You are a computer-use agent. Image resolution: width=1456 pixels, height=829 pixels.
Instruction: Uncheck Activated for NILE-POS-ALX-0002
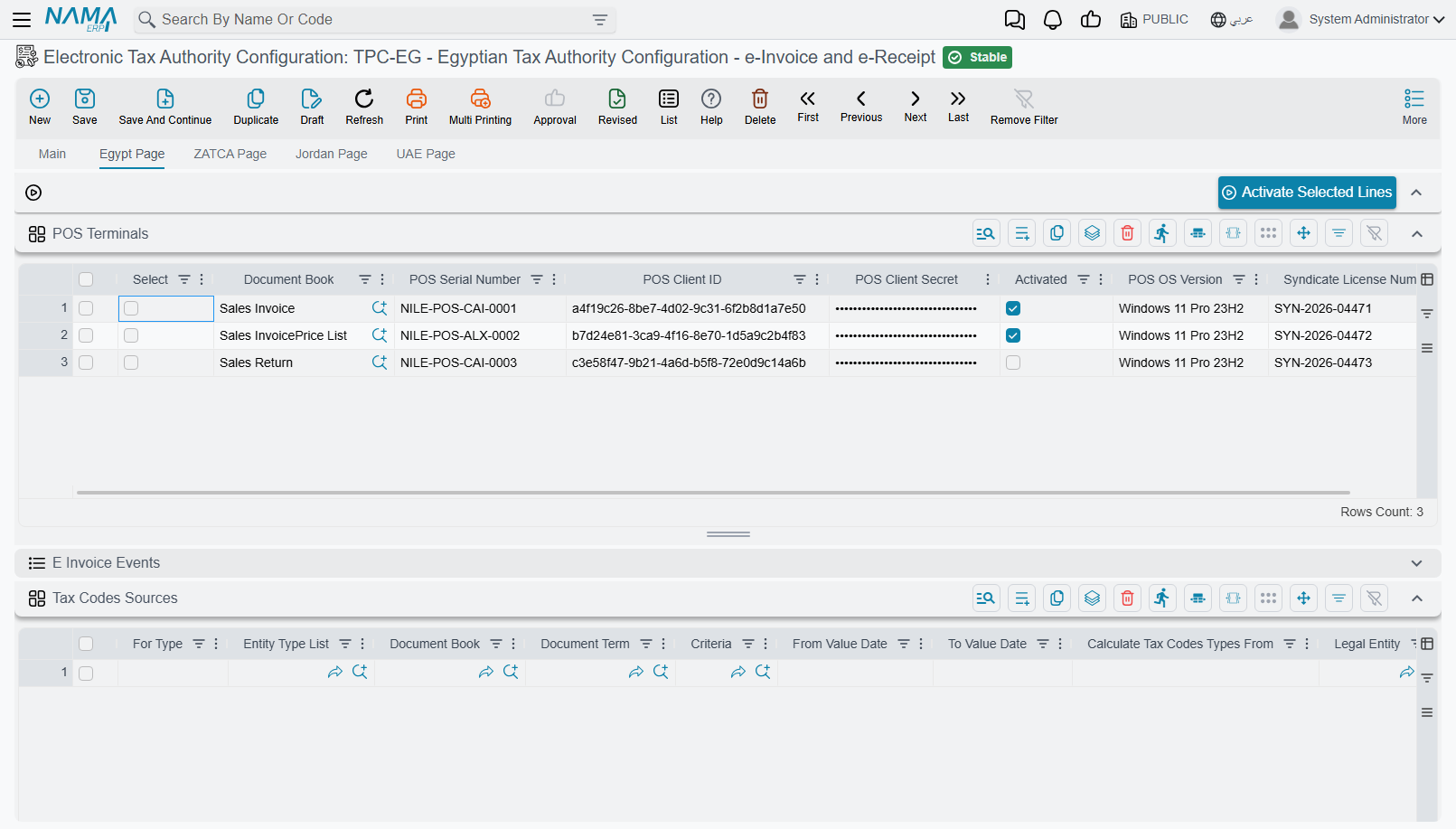1013,335
